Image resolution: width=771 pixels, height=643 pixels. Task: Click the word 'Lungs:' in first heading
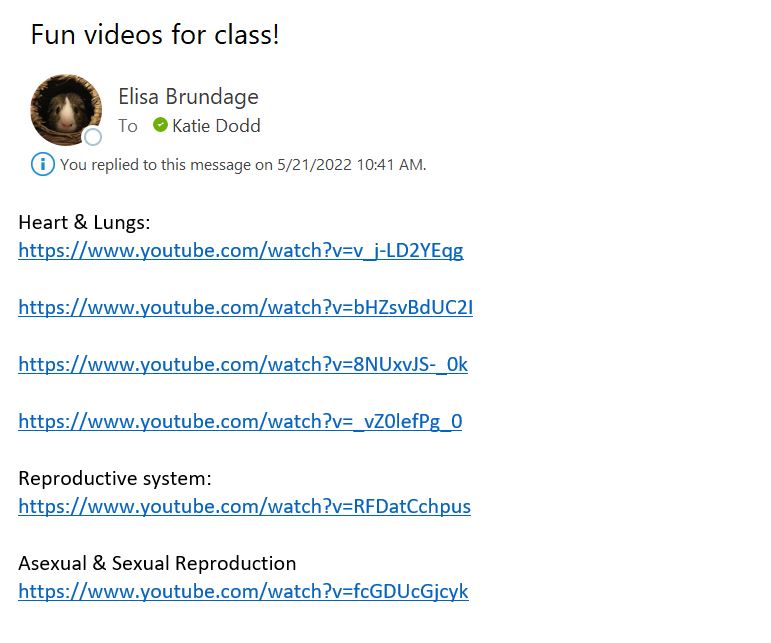122,222
